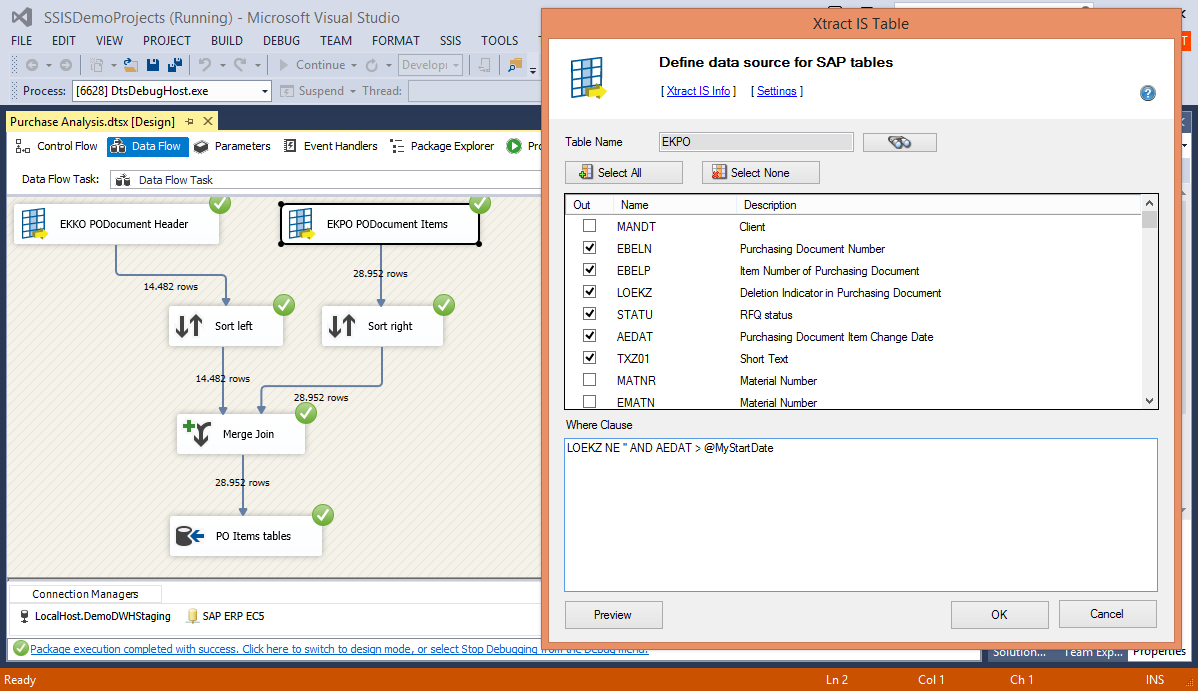Select the PO Items tables destination
This screenshot has height=691, width=1198.
click(x=246, y=536)
